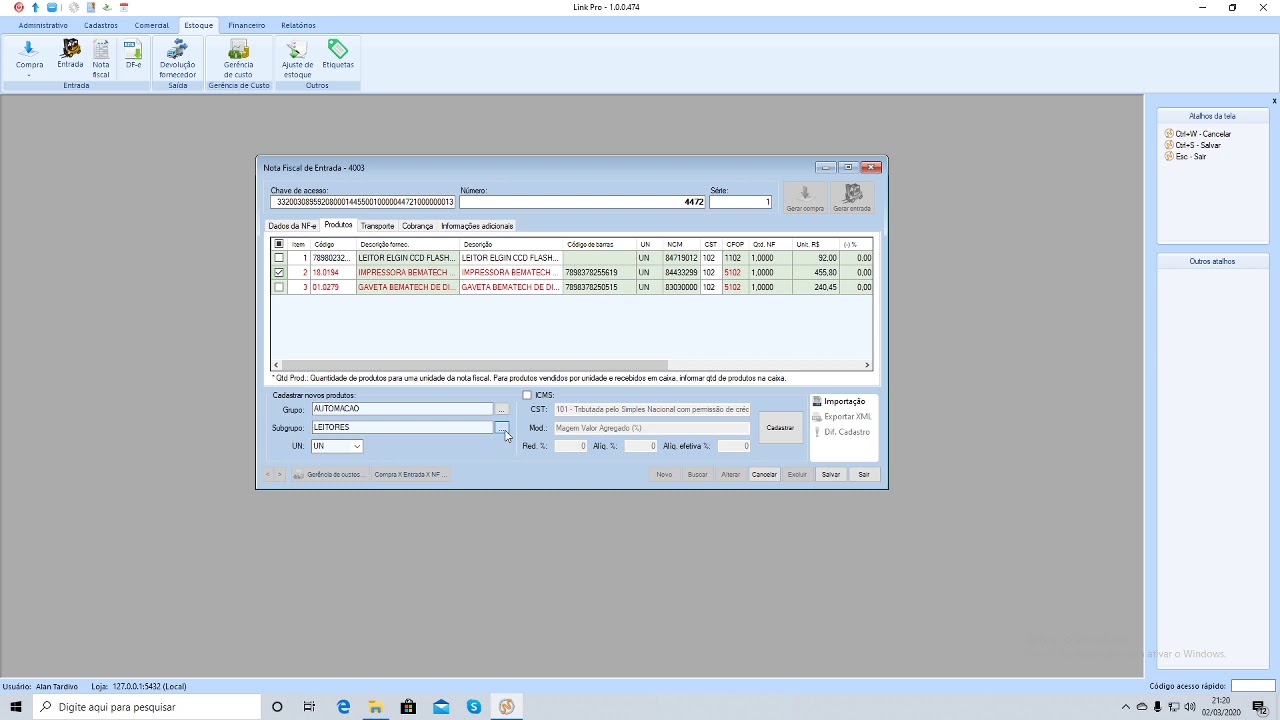Screen dimensions: 1280x720
Task: Open the Transporte tab
Action: (x=378, y=226)
